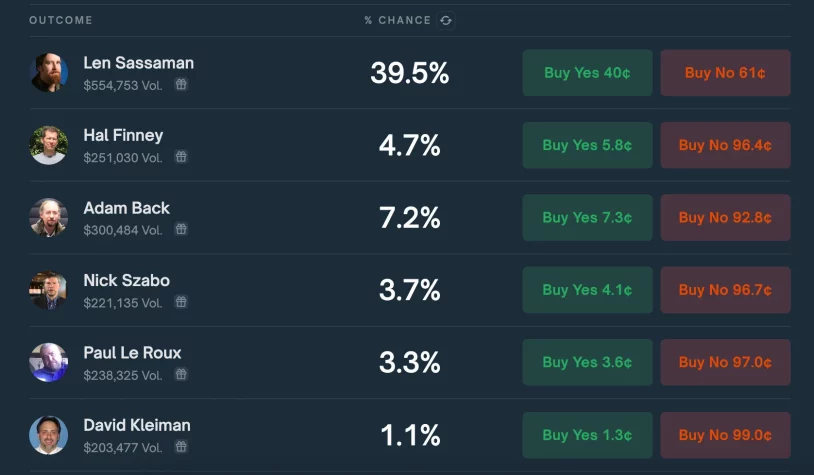Open the Adam Back outcome name
Viewport: 814px width, 475px height.
point(127,208)
